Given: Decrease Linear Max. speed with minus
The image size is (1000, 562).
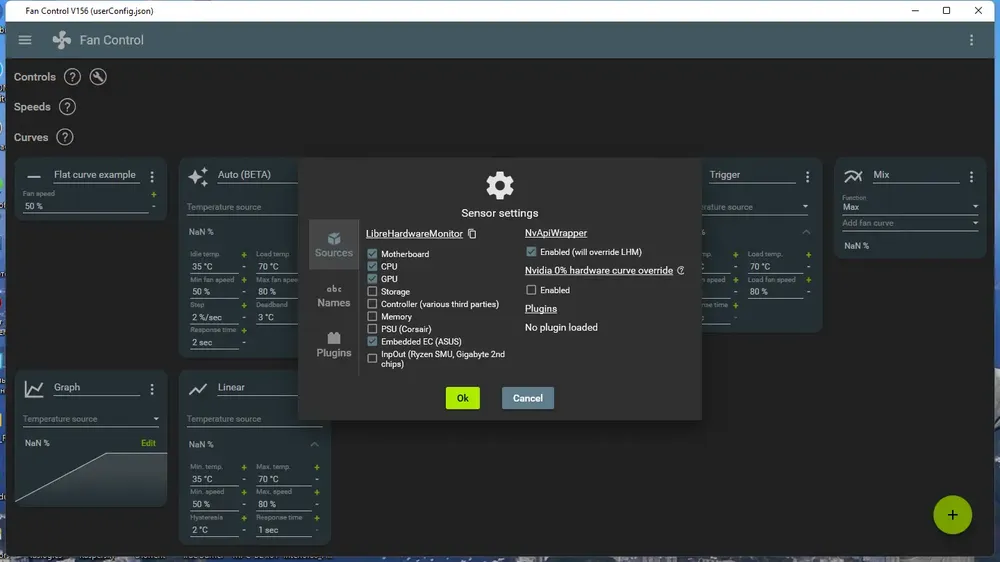Looking at the screenshot, I should 317,505.
